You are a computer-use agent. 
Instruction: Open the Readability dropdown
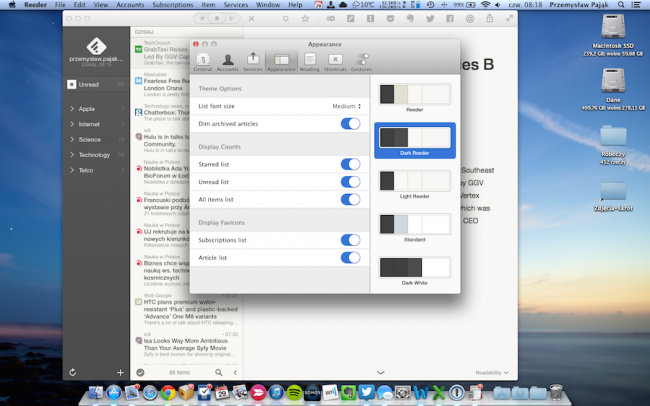point(492,372)
